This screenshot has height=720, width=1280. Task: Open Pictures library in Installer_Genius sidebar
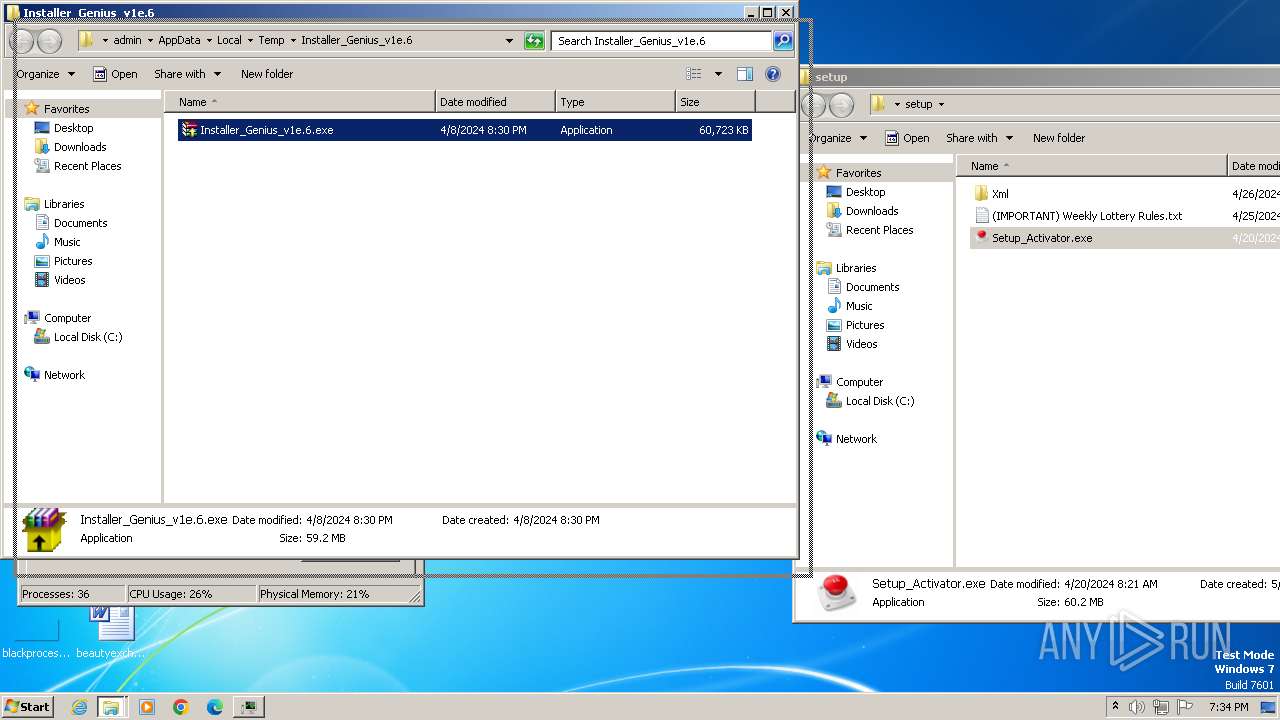(x=73, y=261)
